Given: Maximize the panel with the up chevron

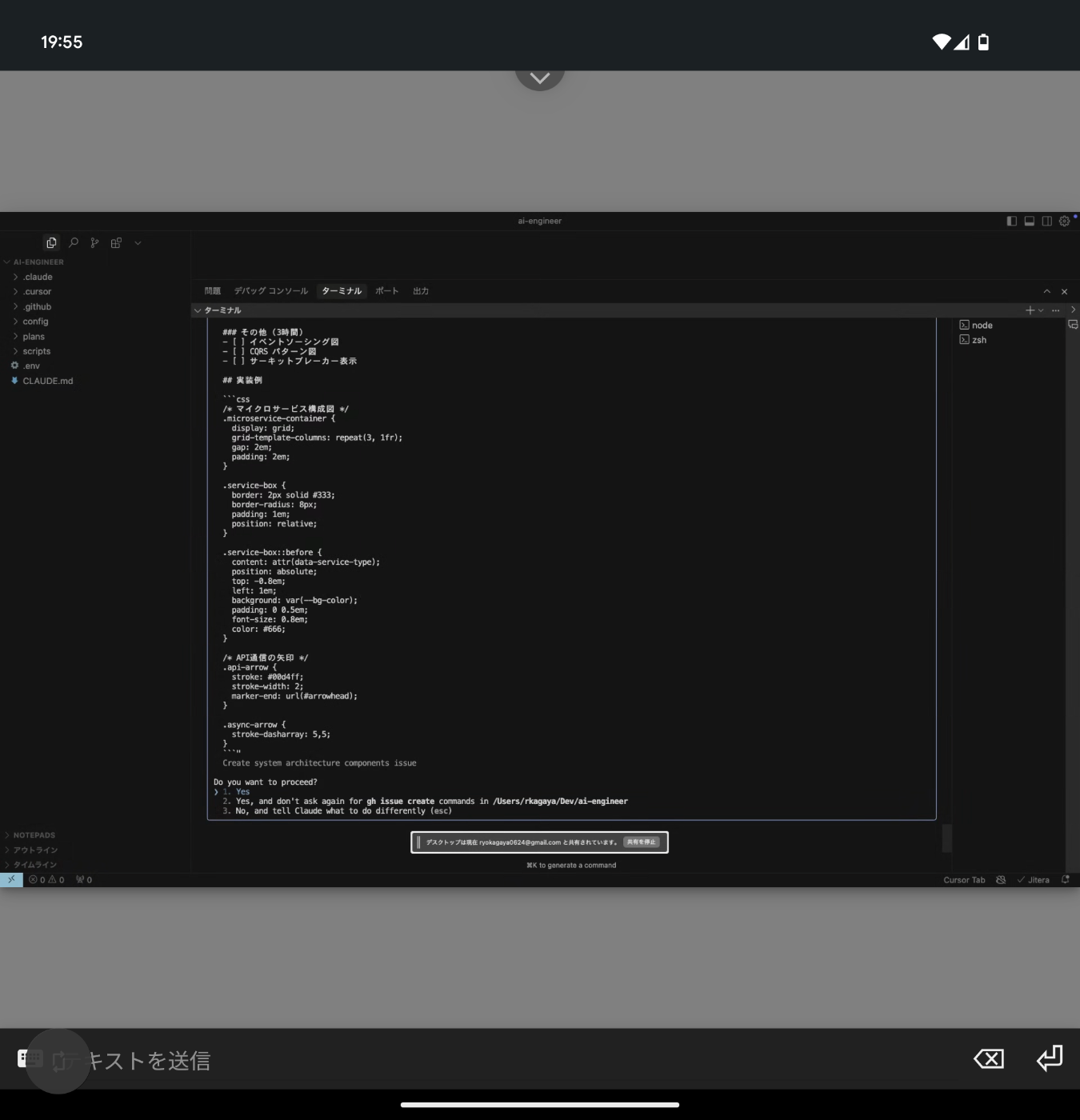Looking at the screenshot, I should 1046,291.
